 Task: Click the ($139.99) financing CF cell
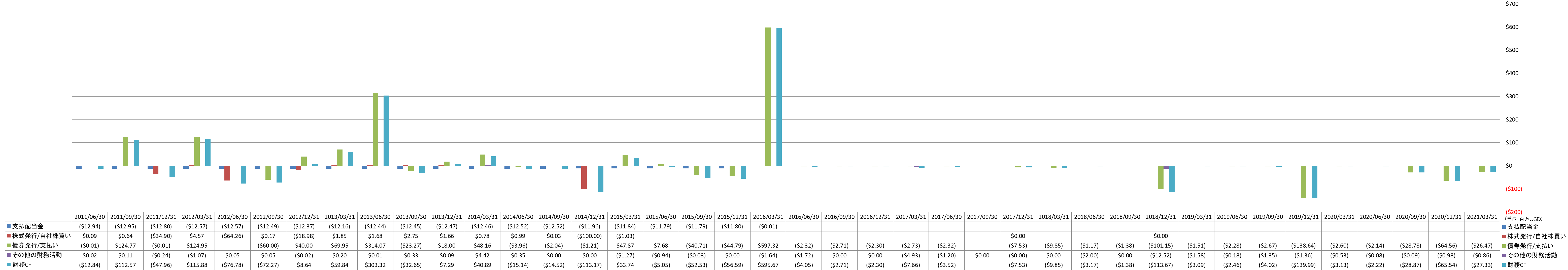tap(1303, 265)
